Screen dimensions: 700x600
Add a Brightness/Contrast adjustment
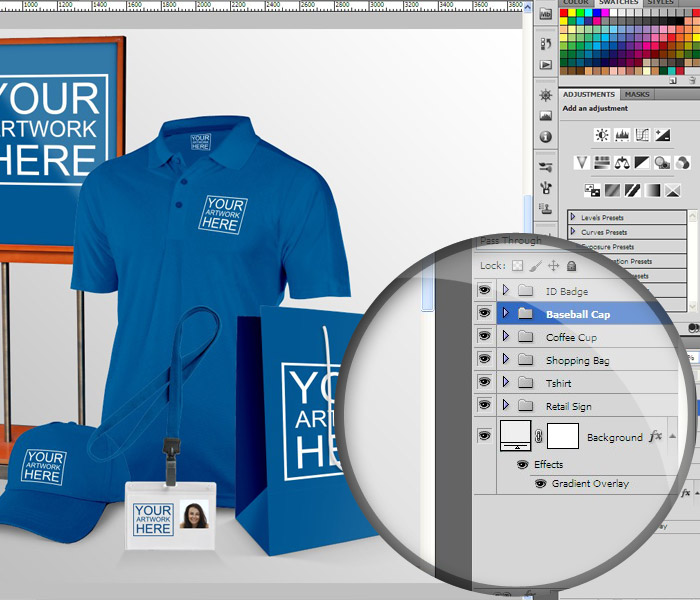pos(602,135)
